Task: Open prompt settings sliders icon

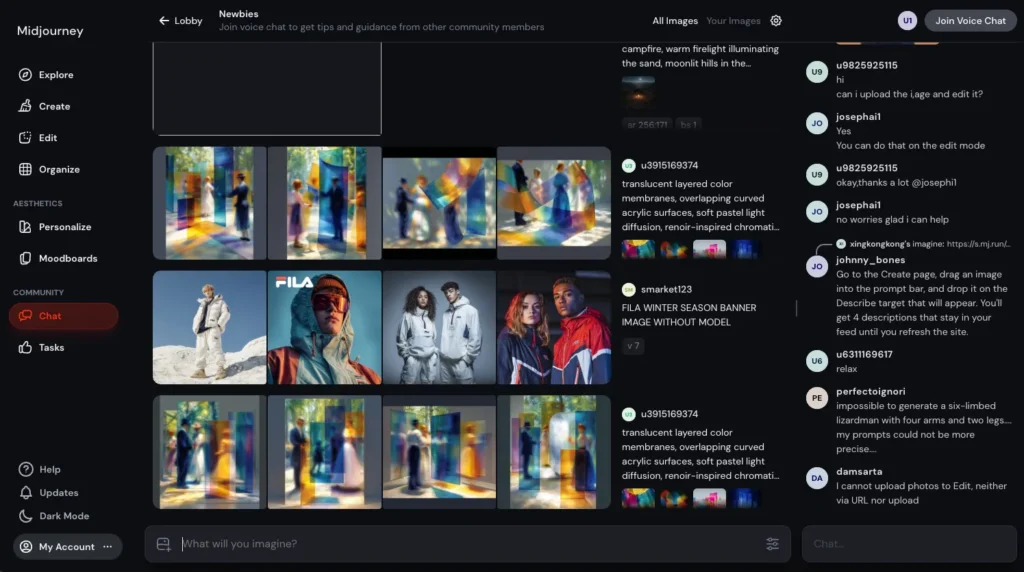Action: tap(772, 544)
